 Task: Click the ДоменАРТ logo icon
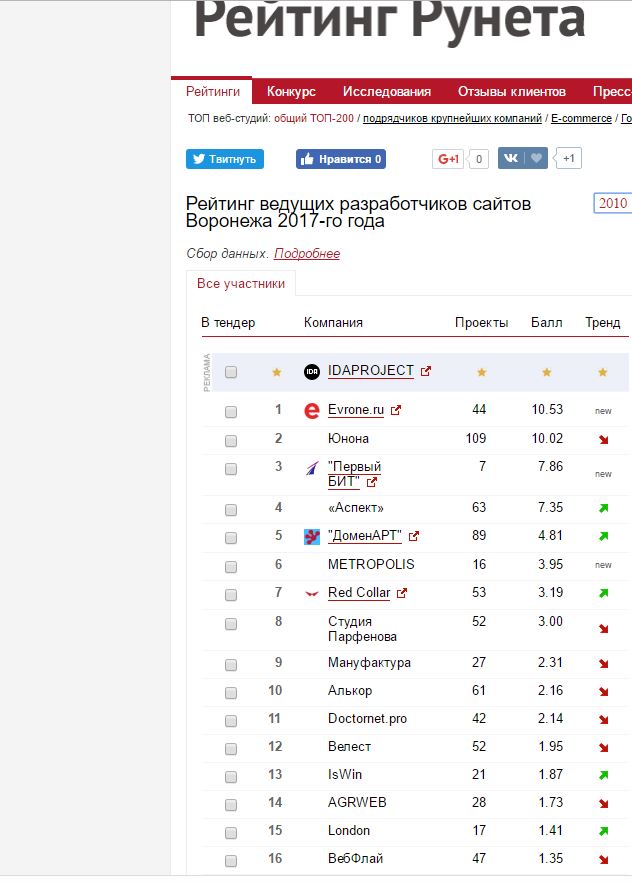(x=312, y=537)
